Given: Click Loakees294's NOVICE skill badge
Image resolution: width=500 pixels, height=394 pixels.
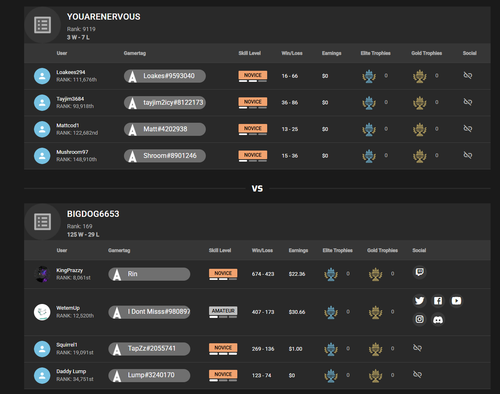Looking at the screenshot, I should pos(253,75).
